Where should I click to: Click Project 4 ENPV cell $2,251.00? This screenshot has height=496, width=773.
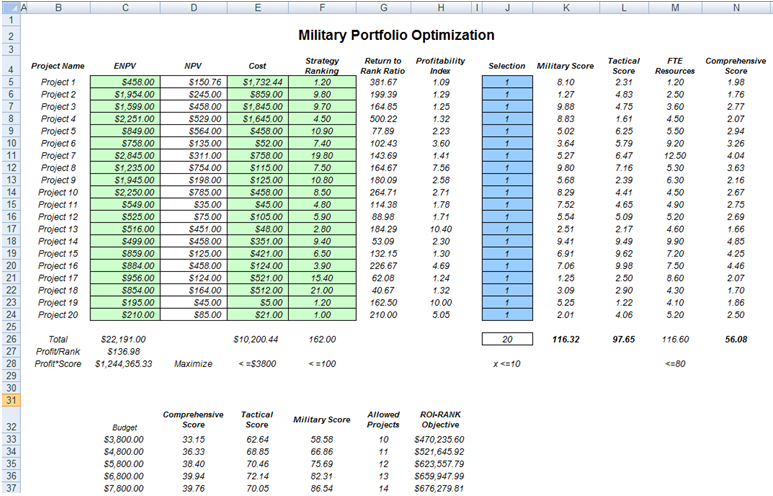coord(125,119)
